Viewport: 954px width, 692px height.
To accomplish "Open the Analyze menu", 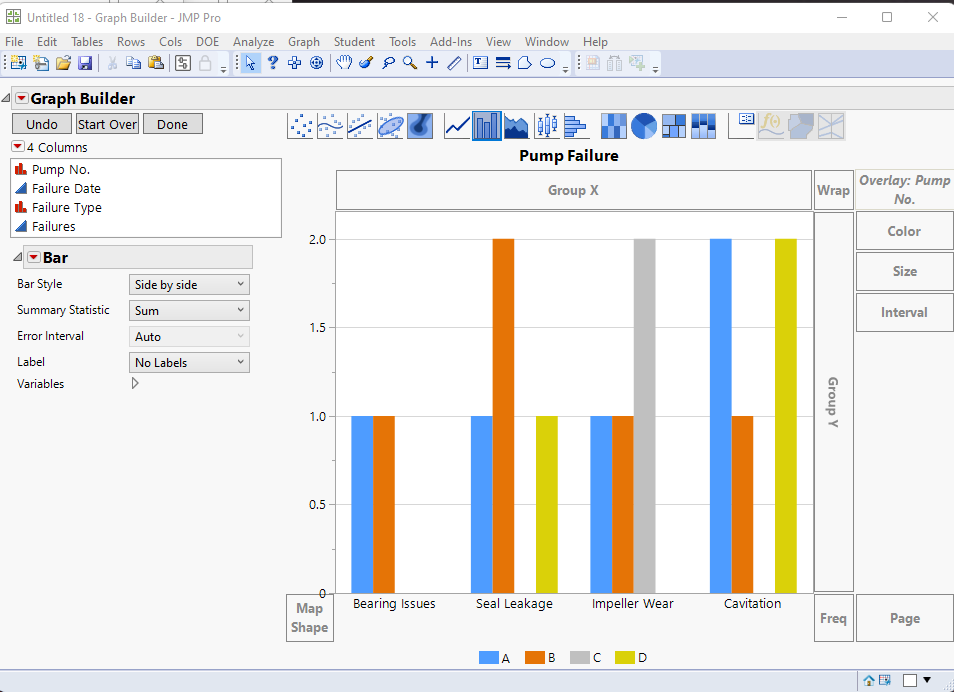I will [253, 41].
